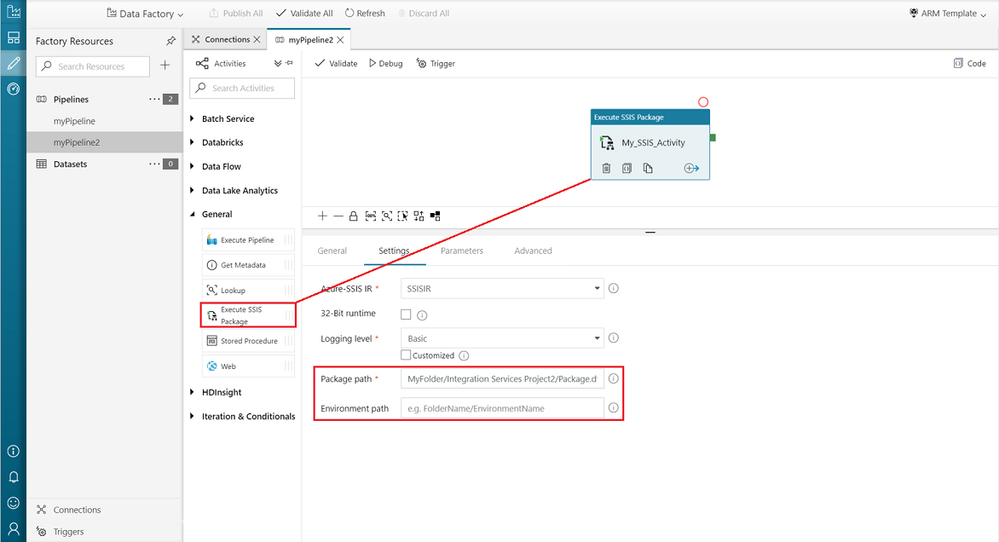Screen dimensions: 999x542
Task: Click Debug in pipeline toolbar
Action: pos(385,64)
